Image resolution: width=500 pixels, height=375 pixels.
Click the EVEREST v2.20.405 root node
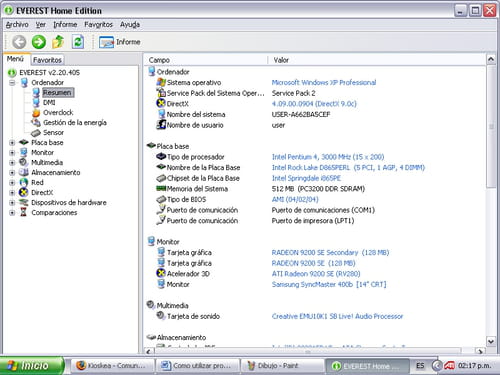[49, 72]
